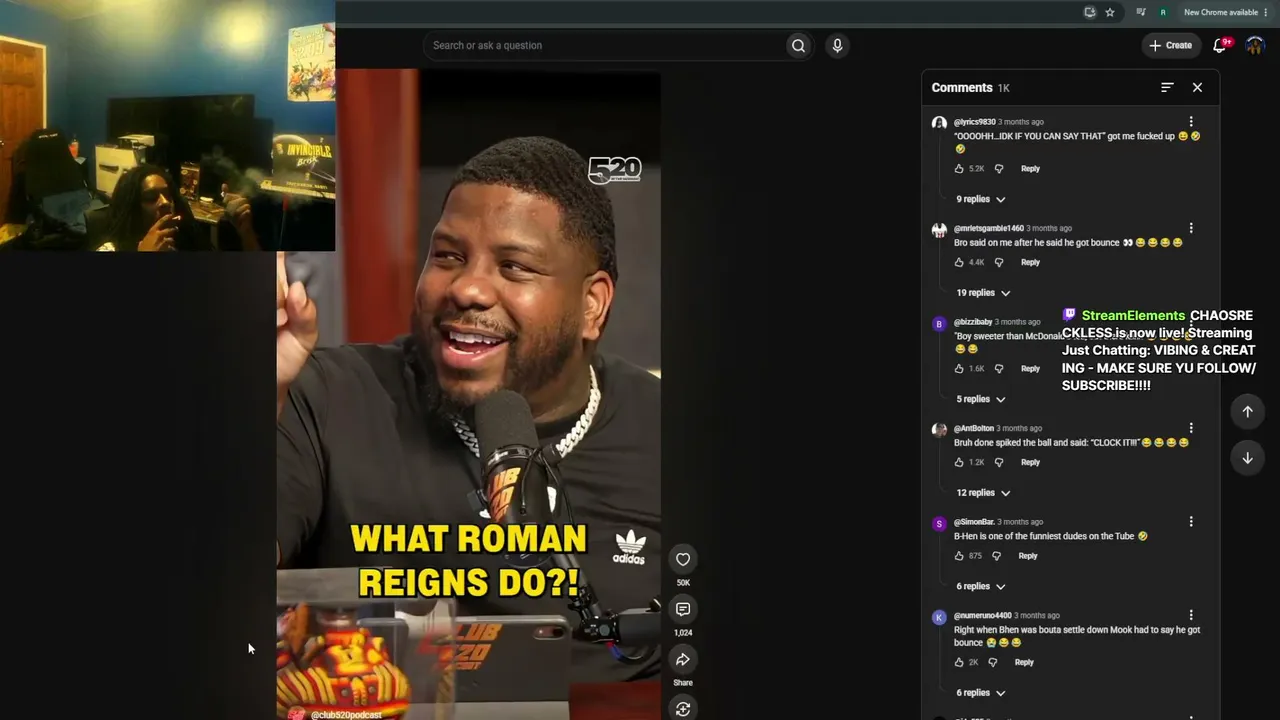Focus the 'Search or ask a question' field
This screenshot has width=1280, height=720.
click(x=605, y=45)
